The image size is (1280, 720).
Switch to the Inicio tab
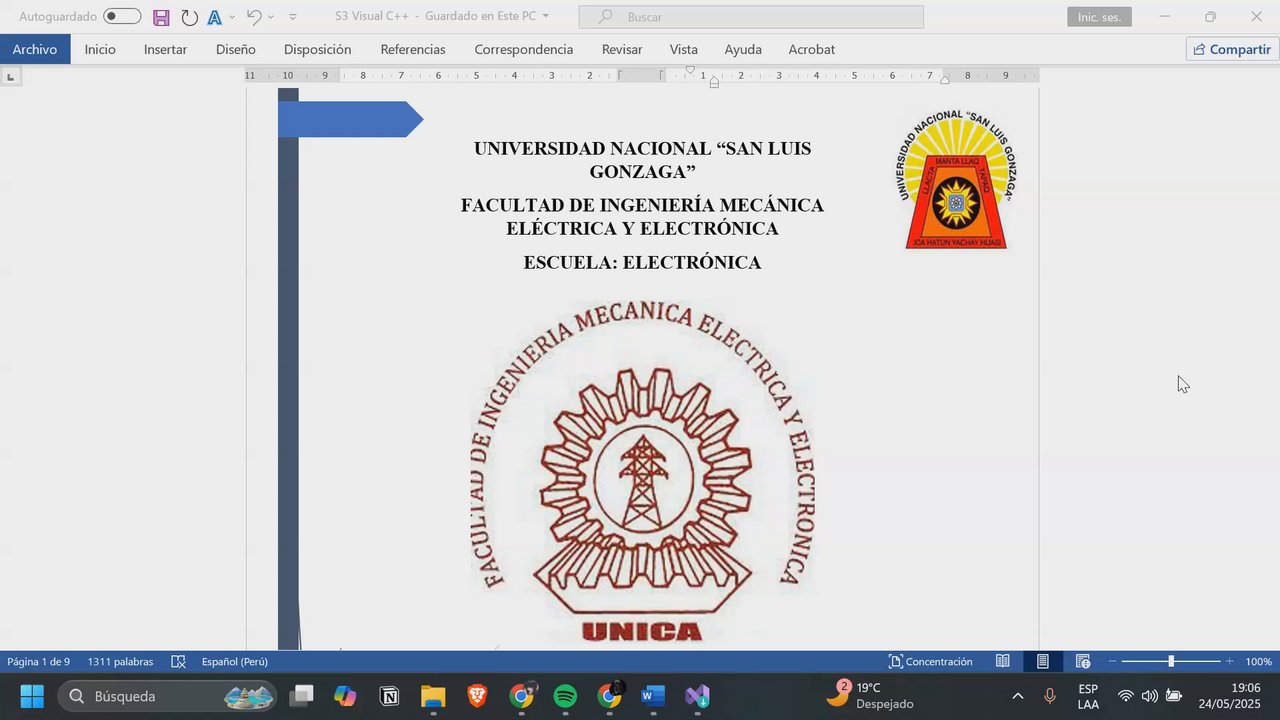(x=100, y=49)
